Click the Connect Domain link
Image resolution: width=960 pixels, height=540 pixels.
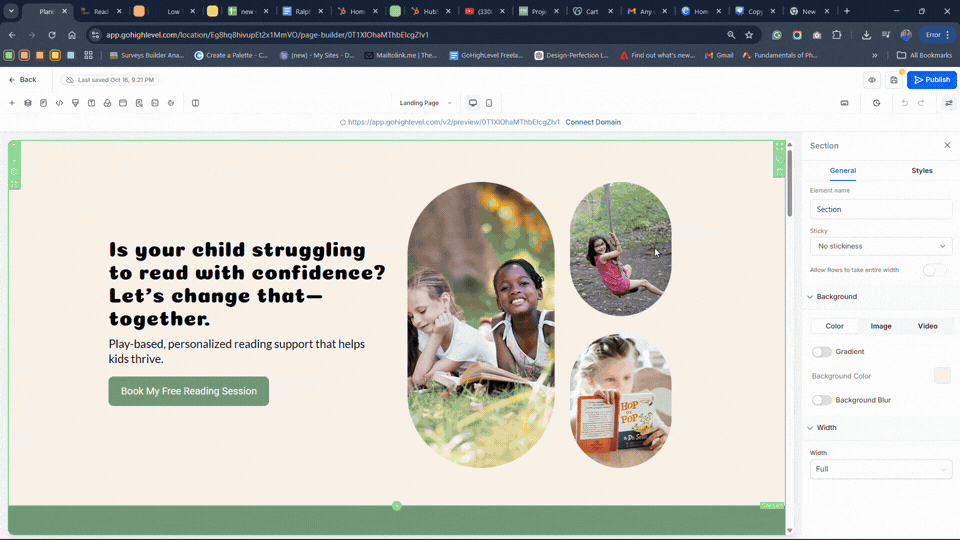(593, 122)
